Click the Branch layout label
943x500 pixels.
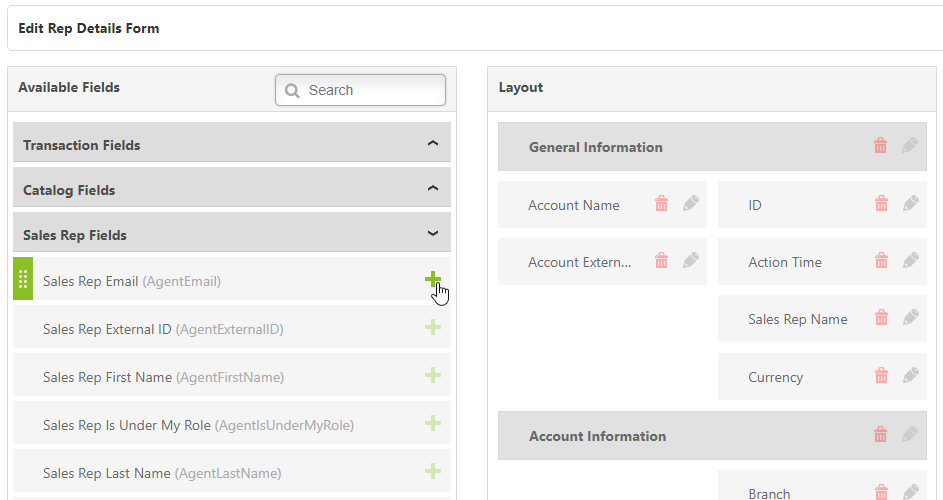pos(769,493)
